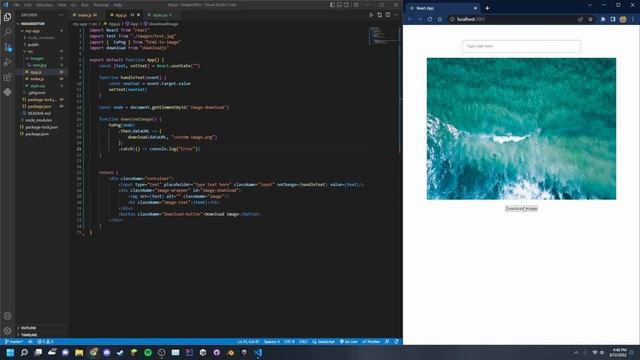The image size is (640, 360).
Task: Open style.css in the Explorer tree
Action: tap(38, 86)
